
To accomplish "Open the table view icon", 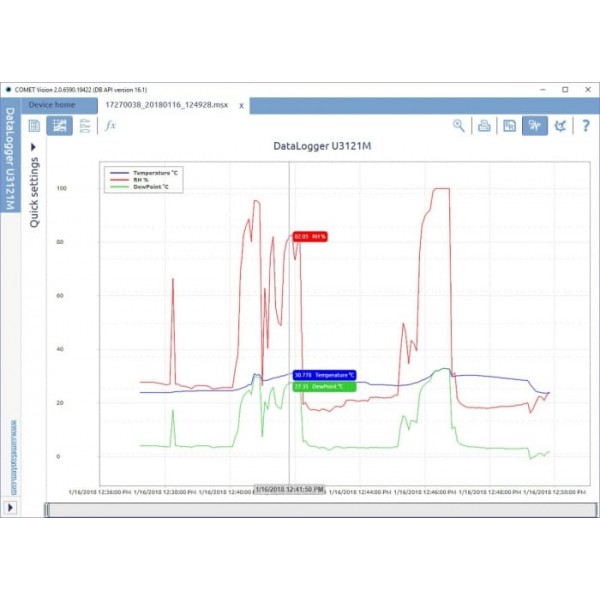I will [x=34, y=126].
